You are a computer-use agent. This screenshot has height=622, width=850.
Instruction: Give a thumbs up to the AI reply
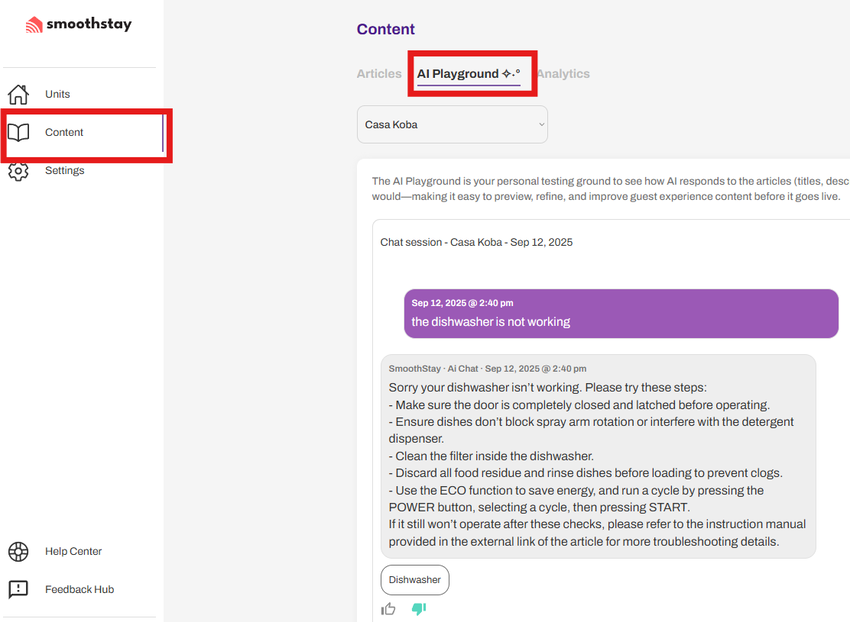click(388, 610)
